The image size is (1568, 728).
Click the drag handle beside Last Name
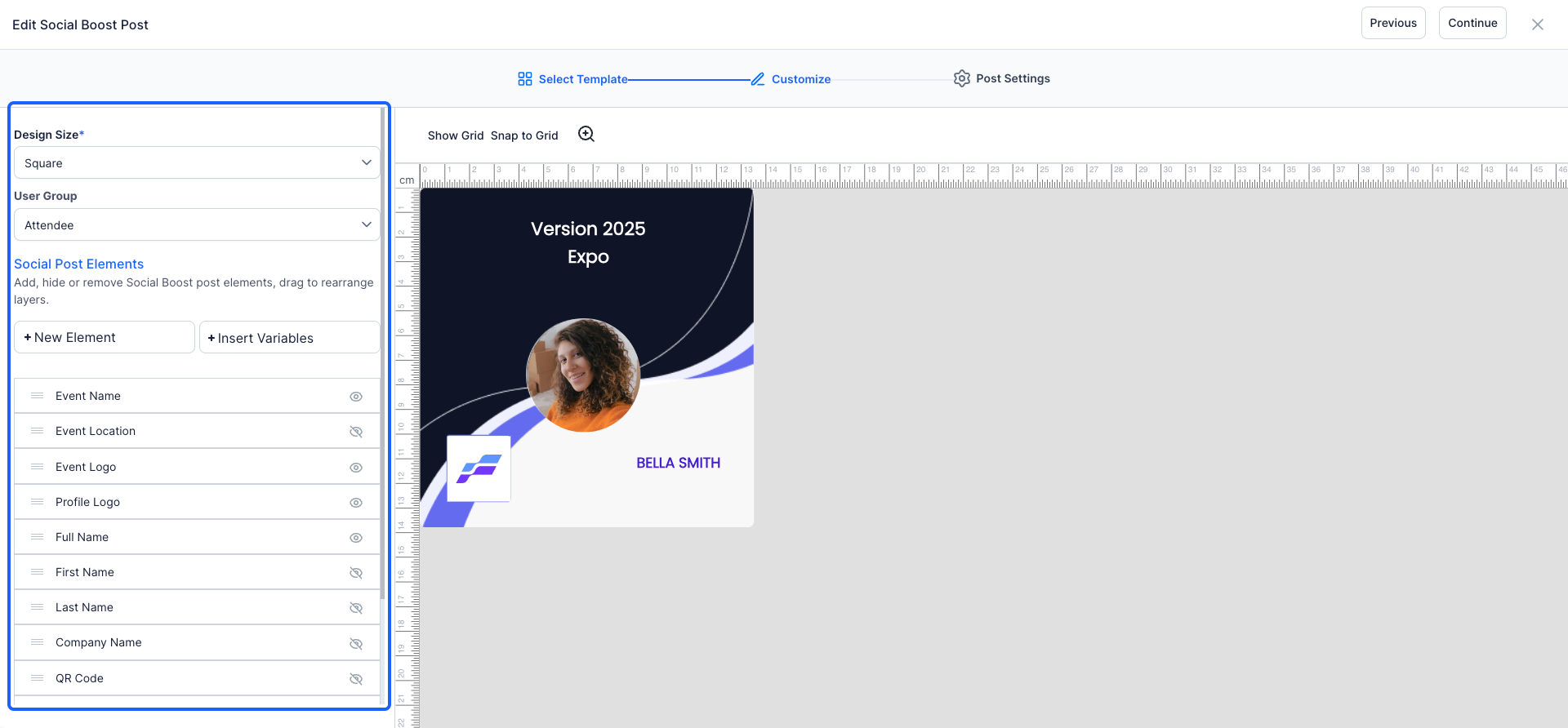pyautogui.click(x=37, y=607)
